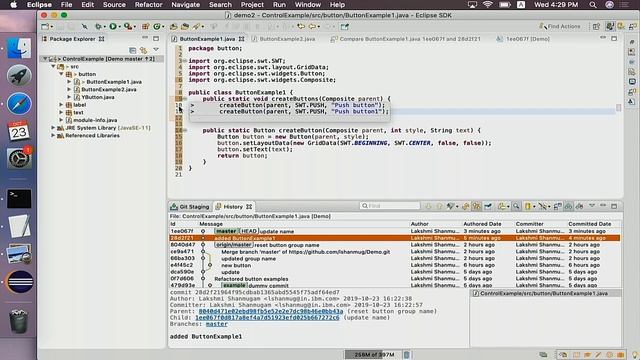Click the Java perspective icon at top right
The image size is (640, 360).
coord(609,27)
